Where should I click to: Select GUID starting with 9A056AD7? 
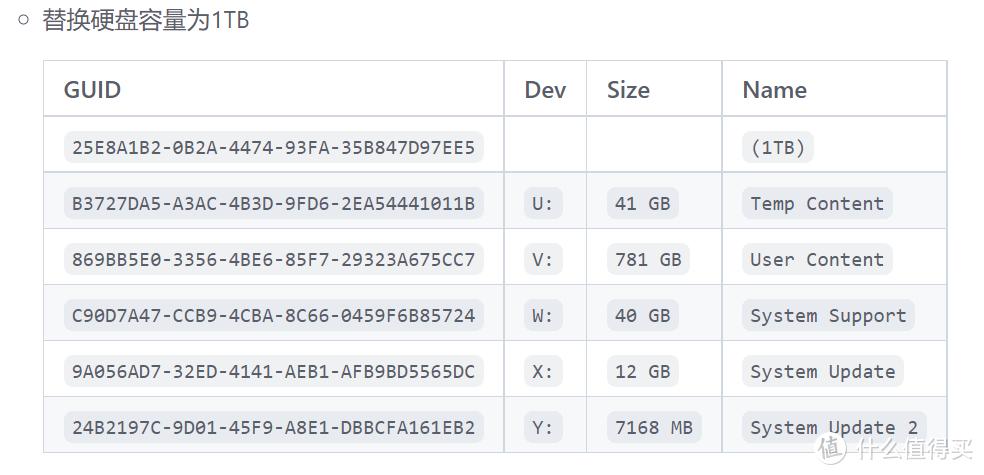tap(273, 372)
